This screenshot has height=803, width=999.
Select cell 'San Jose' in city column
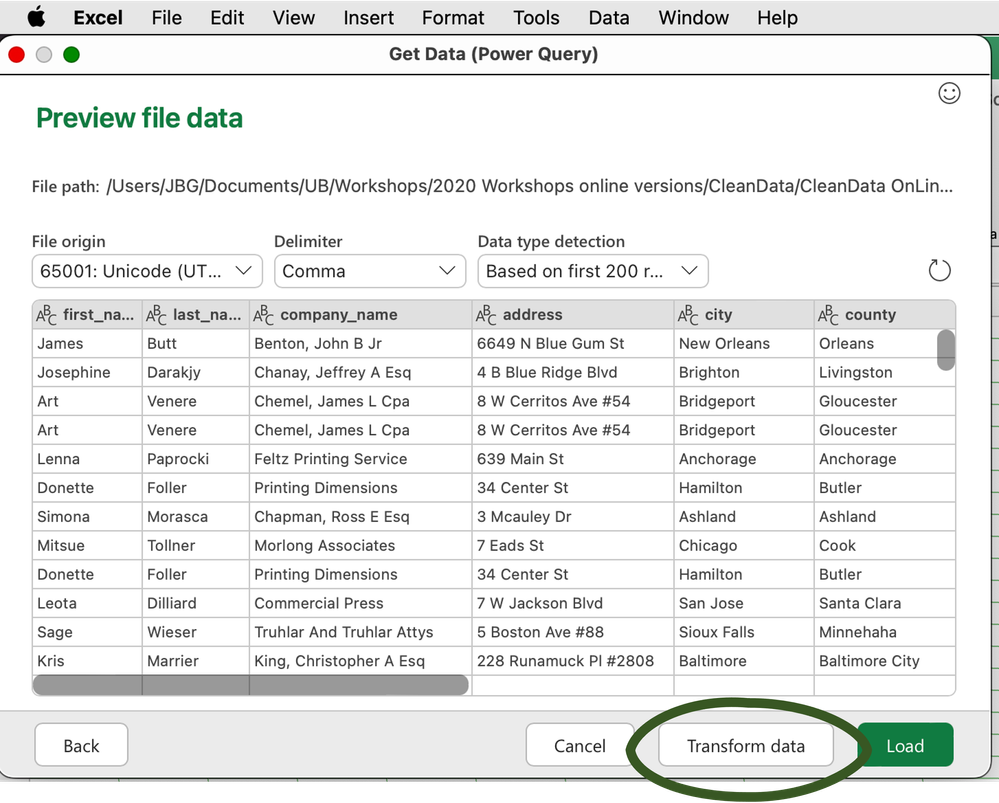(x=744, y=603)
